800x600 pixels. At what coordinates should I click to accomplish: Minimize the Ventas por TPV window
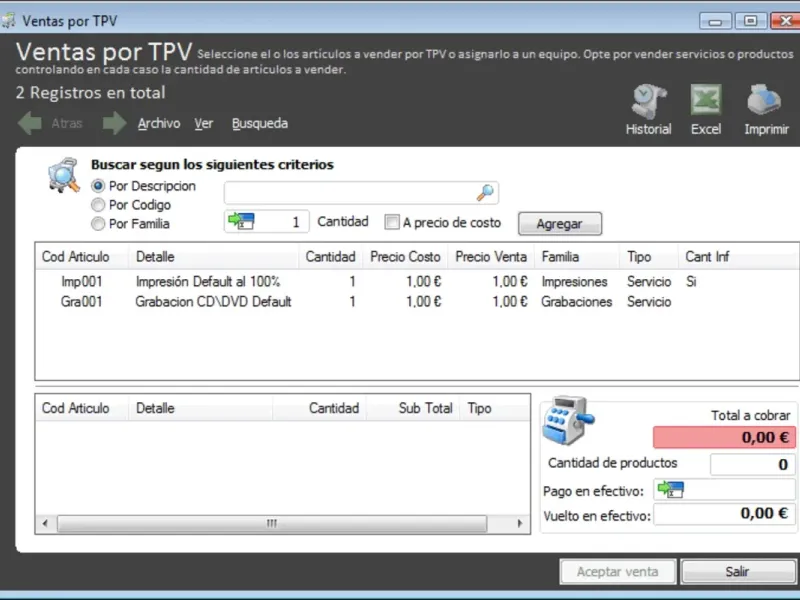click(715, 21)
